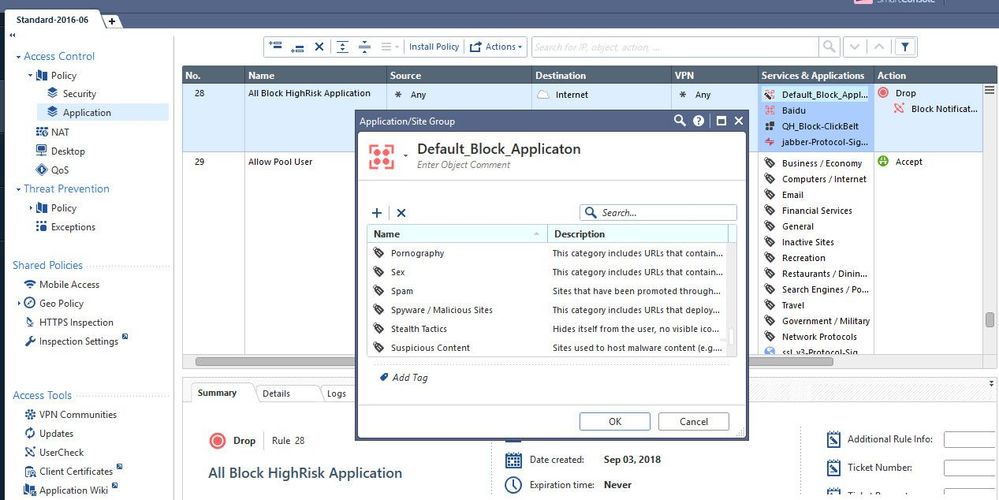Select the Stealth Tactics row
The image size is (999, 500).
coord(548,329)
